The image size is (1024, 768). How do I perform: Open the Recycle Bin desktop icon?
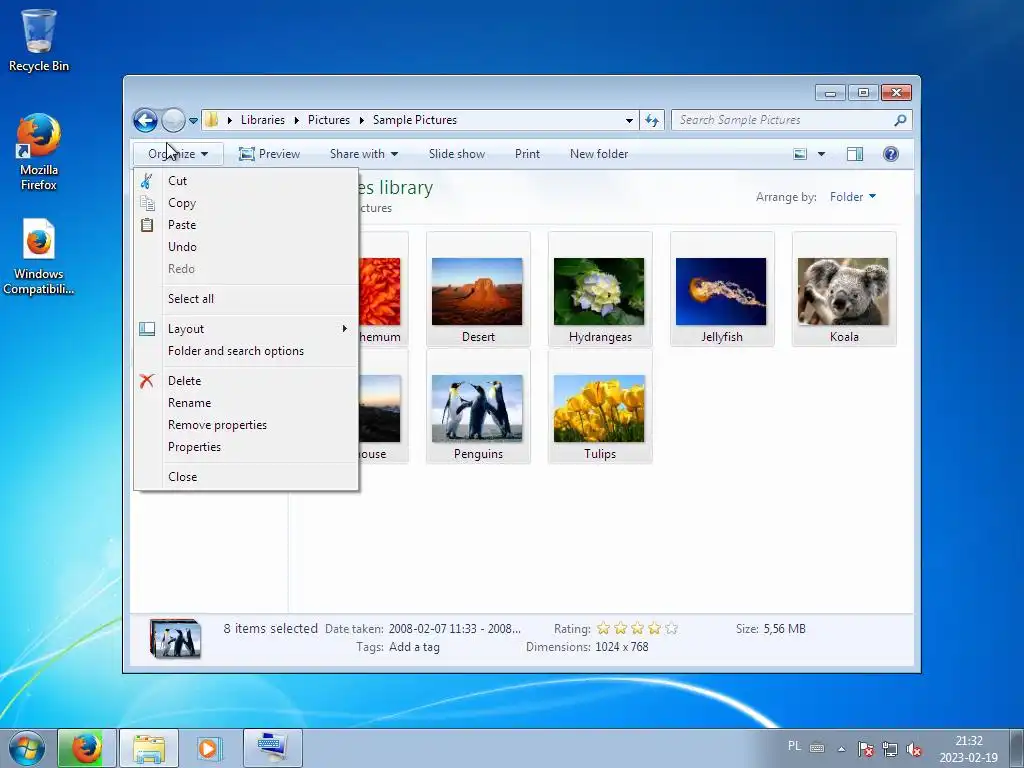pos(39,40)
